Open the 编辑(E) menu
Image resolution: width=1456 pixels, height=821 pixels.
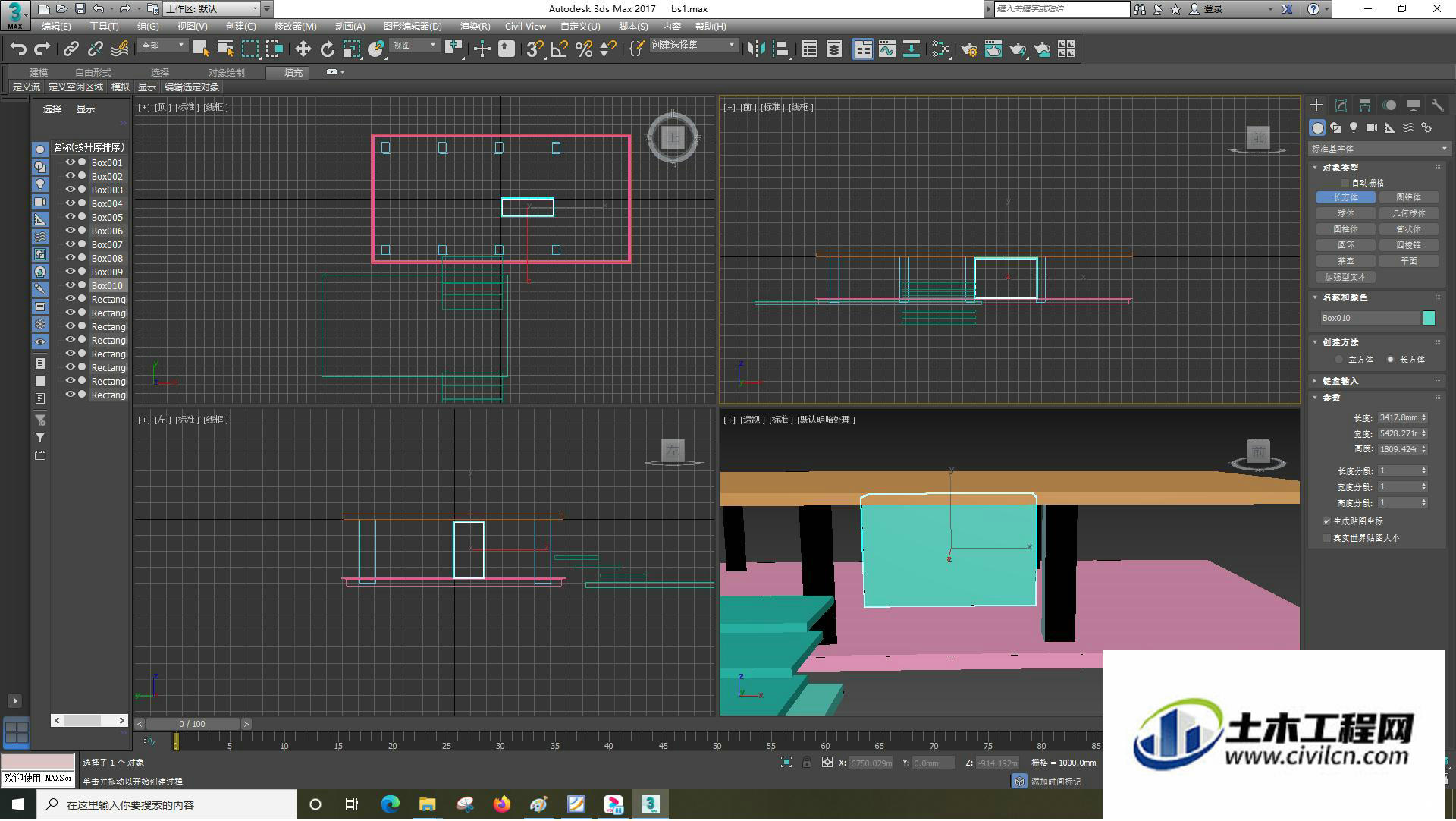coord(56,27)
